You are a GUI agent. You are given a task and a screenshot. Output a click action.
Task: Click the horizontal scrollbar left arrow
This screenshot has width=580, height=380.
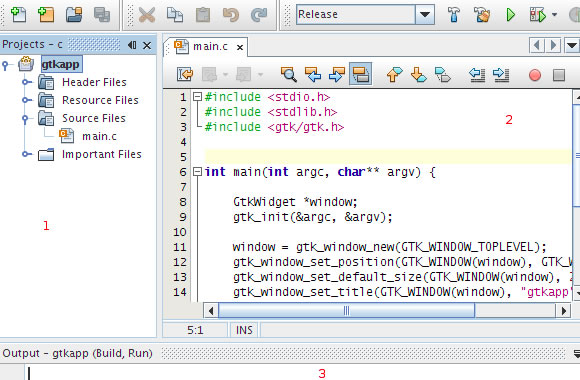pos(211,310)
